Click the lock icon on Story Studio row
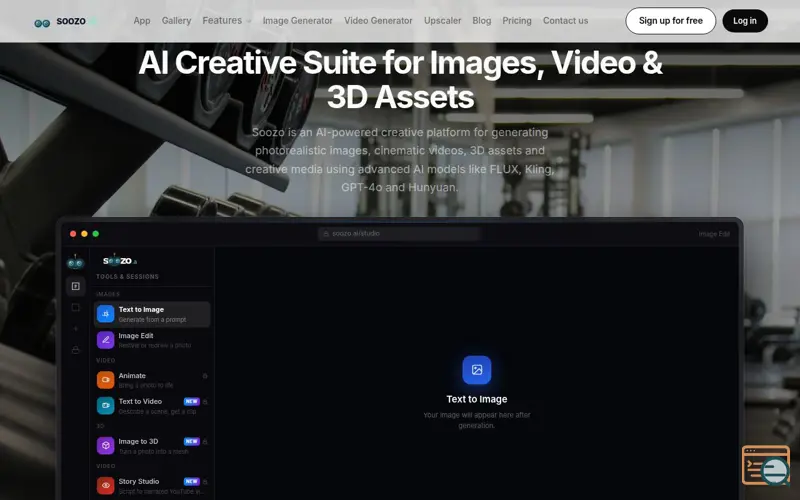Viewport: 800px width, 500px height. point(205,482)
